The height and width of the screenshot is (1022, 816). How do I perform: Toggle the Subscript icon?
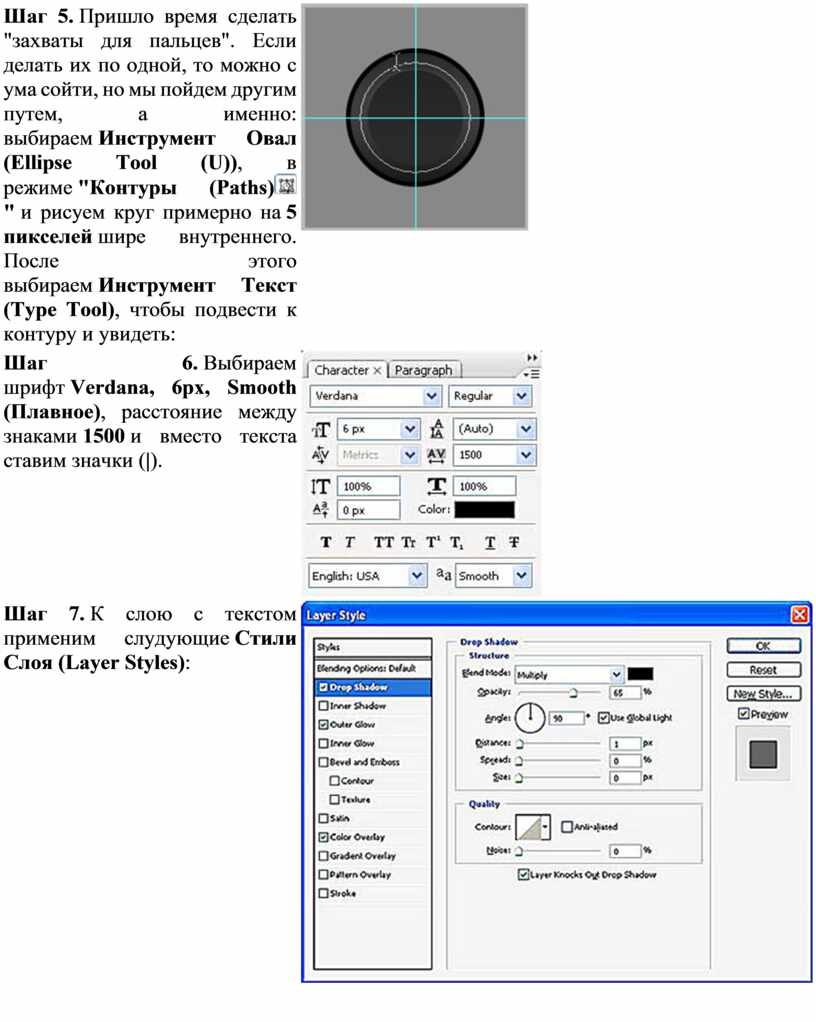point(456,542)
